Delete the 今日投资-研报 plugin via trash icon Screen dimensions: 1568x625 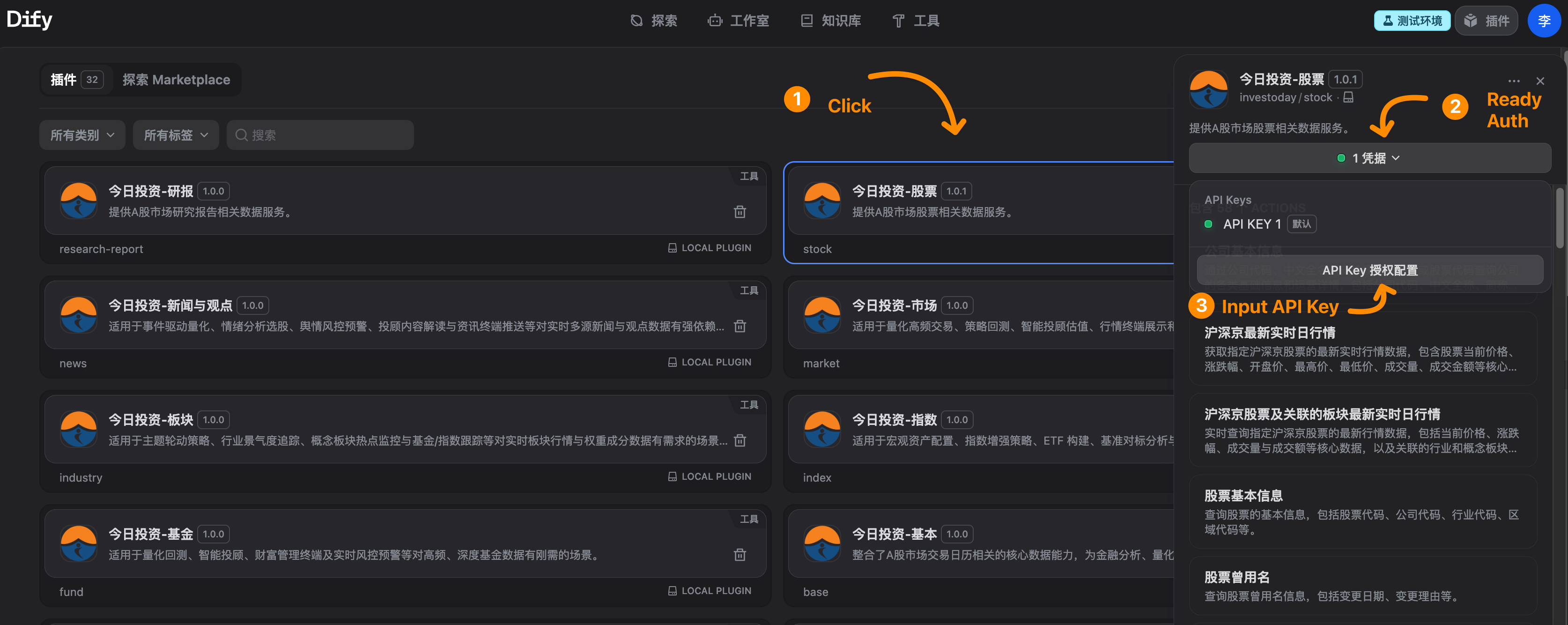(x=740, y=211)
